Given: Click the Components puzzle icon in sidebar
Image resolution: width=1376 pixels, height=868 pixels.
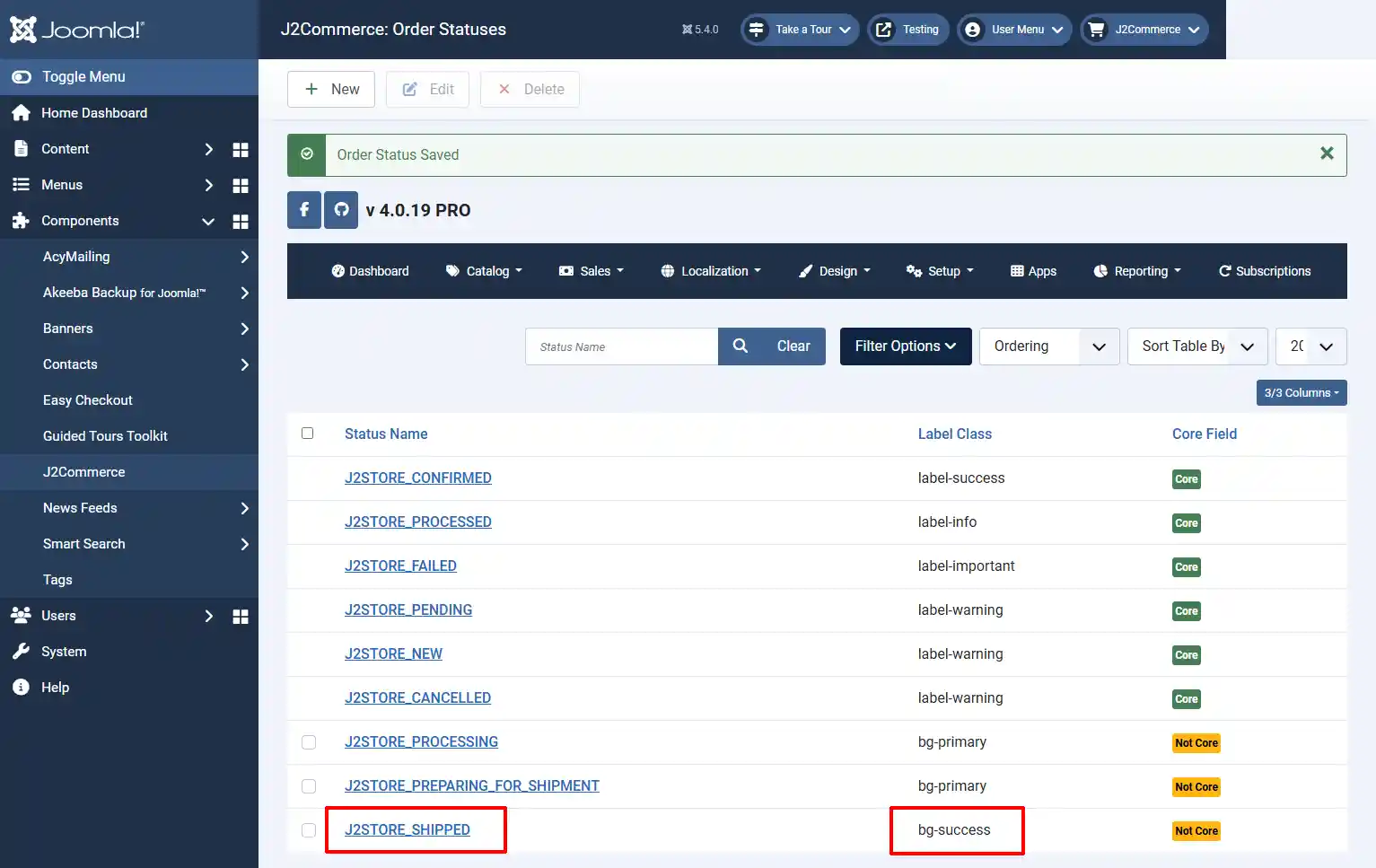Looking at the screenshot, I should (x=21, y=221).
